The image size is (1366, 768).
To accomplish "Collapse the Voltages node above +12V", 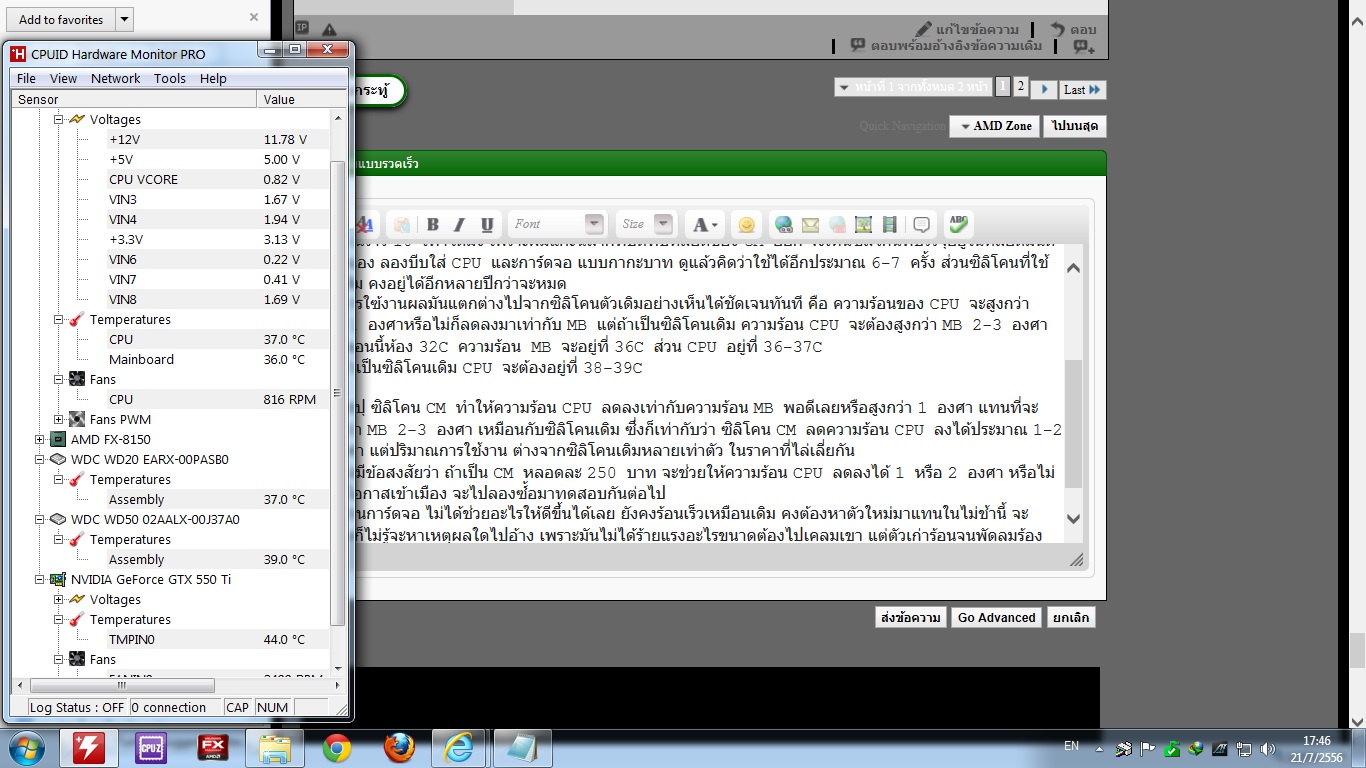I will pyautogui.click(x=59, y=119).
